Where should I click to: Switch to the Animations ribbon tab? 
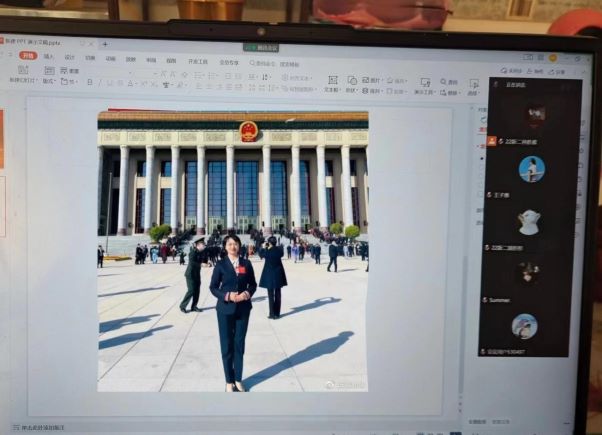[110, 58]
